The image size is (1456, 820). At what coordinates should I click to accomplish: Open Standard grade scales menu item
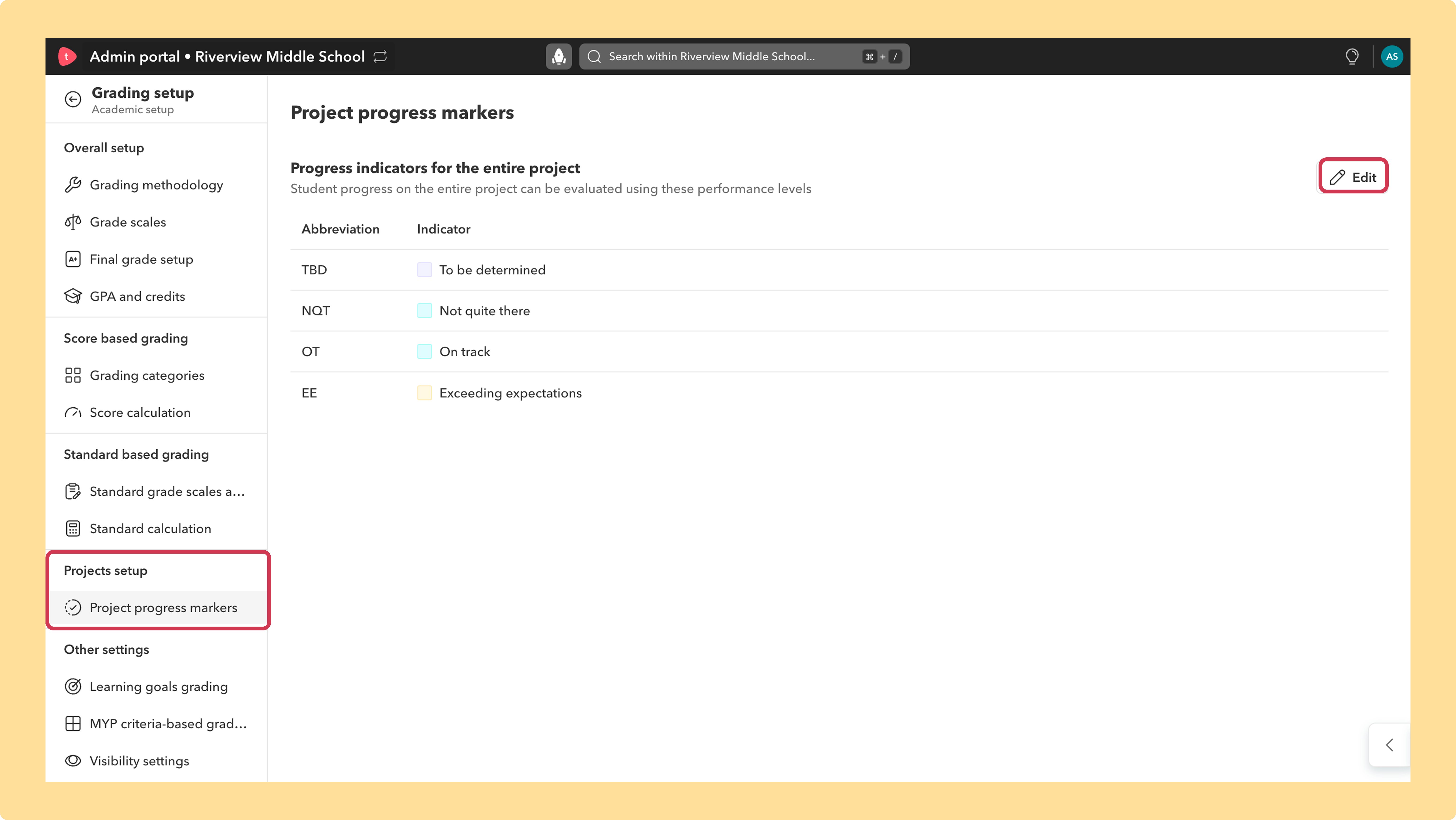coord(157,492)
